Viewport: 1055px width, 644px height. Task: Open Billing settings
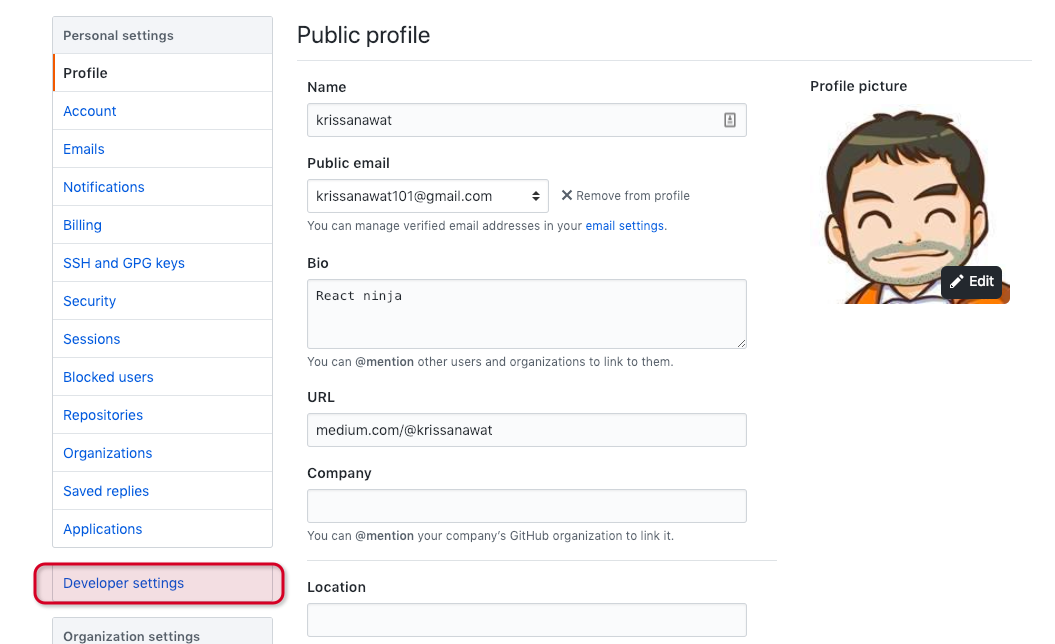[82, 225]
